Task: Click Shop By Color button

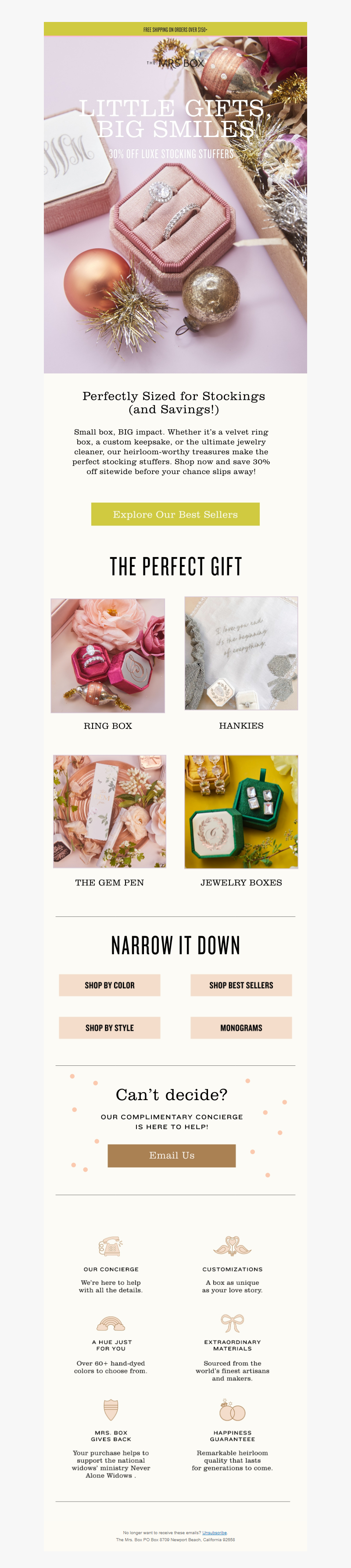Action: [110, 985]
